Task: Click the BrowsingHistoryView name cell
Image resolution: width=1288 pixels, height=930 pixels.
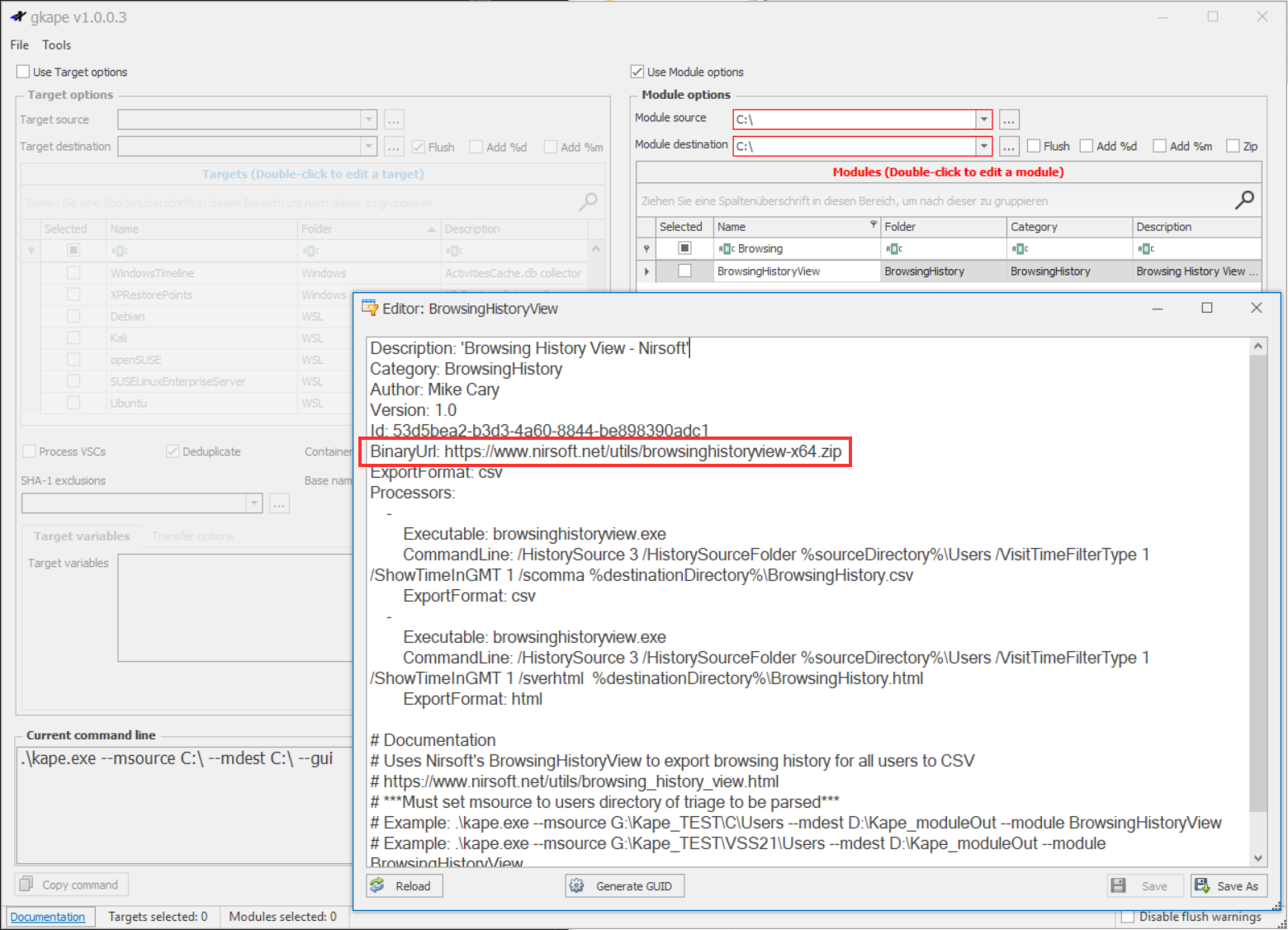Action: click(797, 271)
